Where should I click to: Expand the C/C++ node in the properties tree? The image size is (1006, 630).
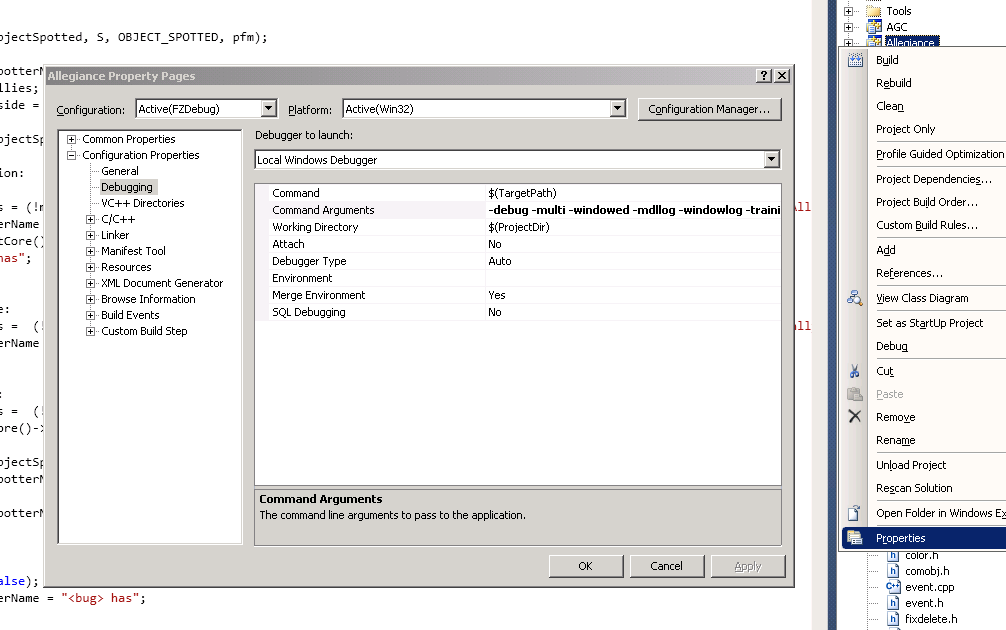pos(91,219)
